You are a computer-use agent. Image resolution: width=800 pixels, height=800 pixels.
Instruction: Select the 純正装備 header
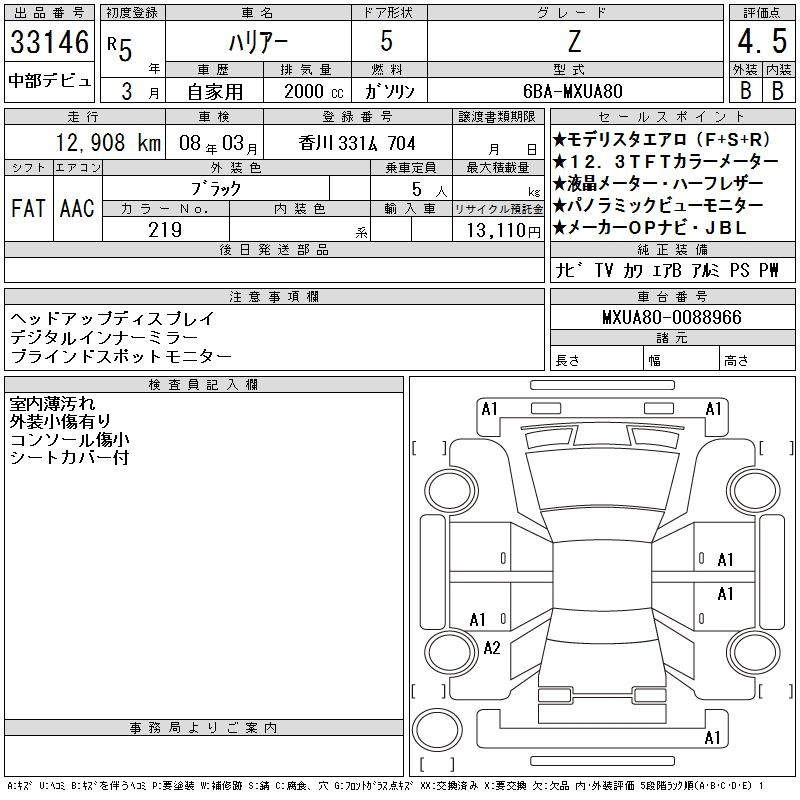[x=672, y=250]
